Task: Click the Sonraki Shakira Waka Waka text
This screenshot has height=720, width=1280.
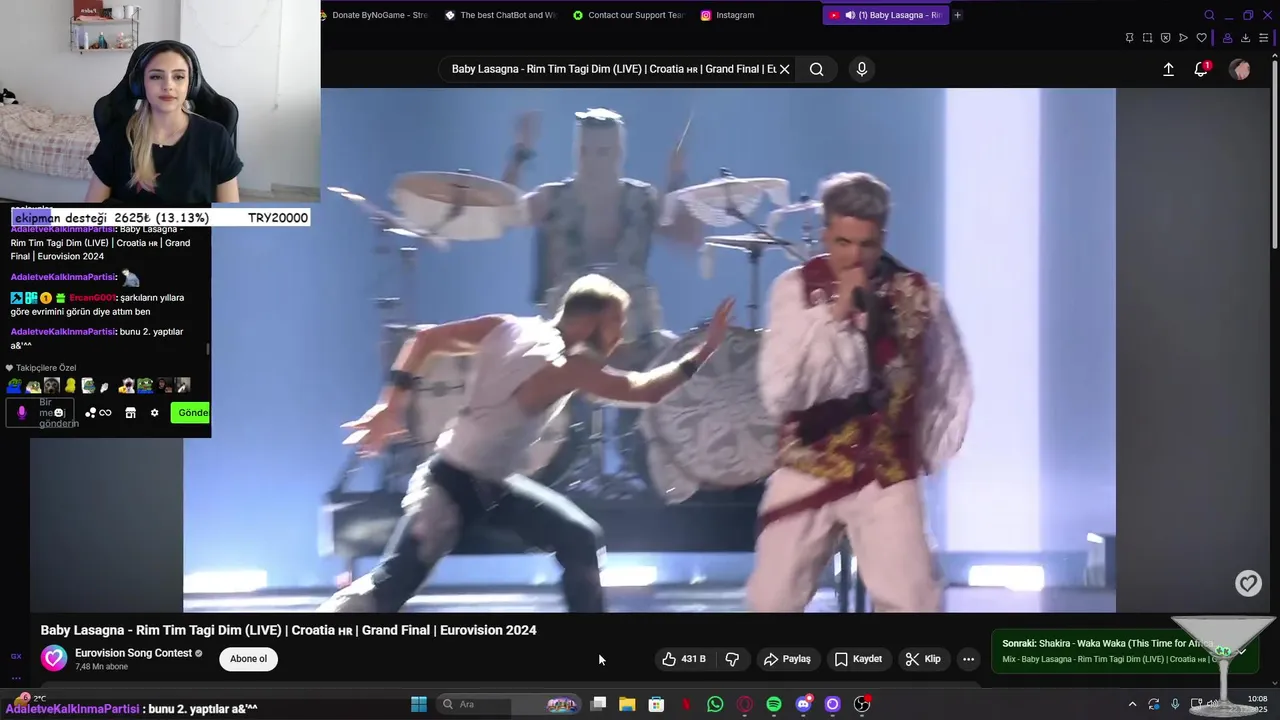Action: point(1107,644)
